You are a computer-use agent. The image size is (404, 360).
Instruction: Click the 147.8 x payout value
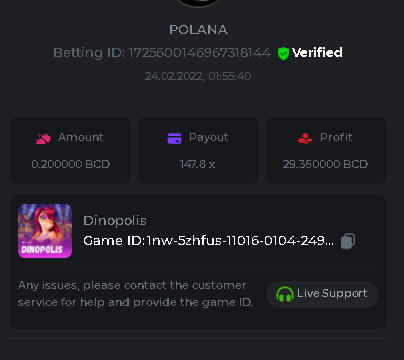point(197,164)
